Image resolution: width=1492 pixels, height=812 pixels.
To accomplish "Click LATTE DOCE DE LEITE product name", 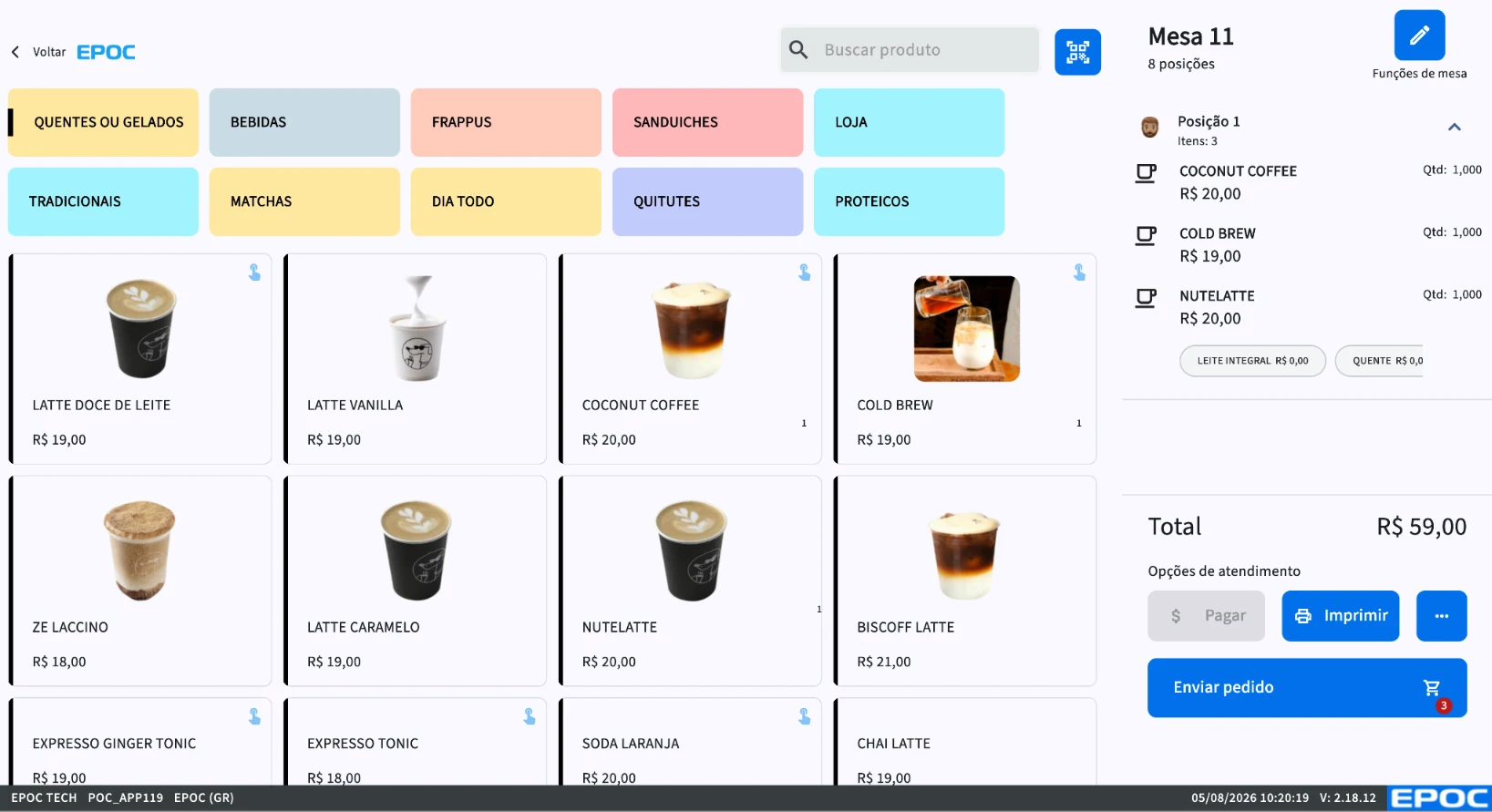I will (101, 406).
